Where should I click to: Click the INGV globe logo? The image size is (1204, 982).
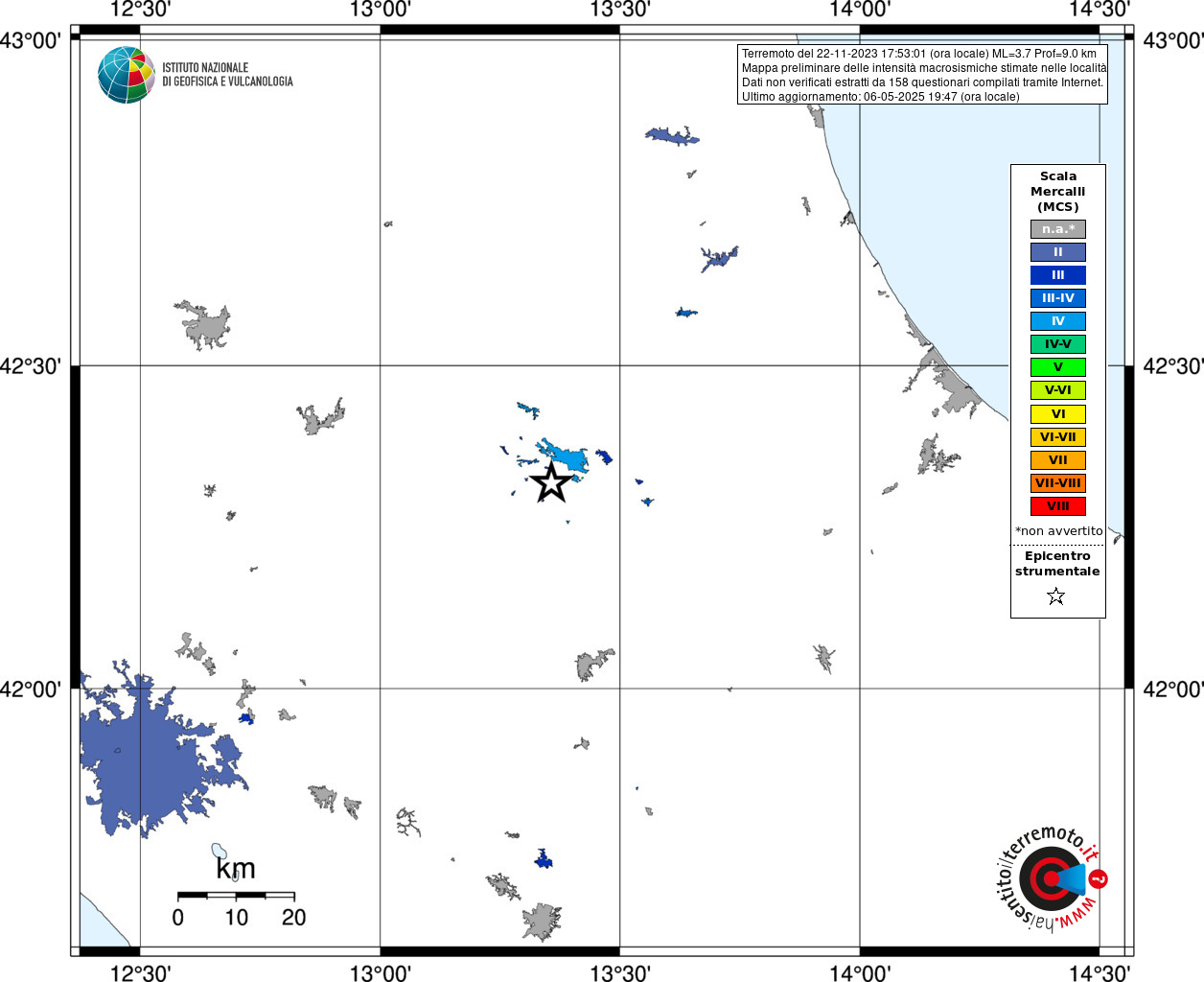[x=127, y=75]
